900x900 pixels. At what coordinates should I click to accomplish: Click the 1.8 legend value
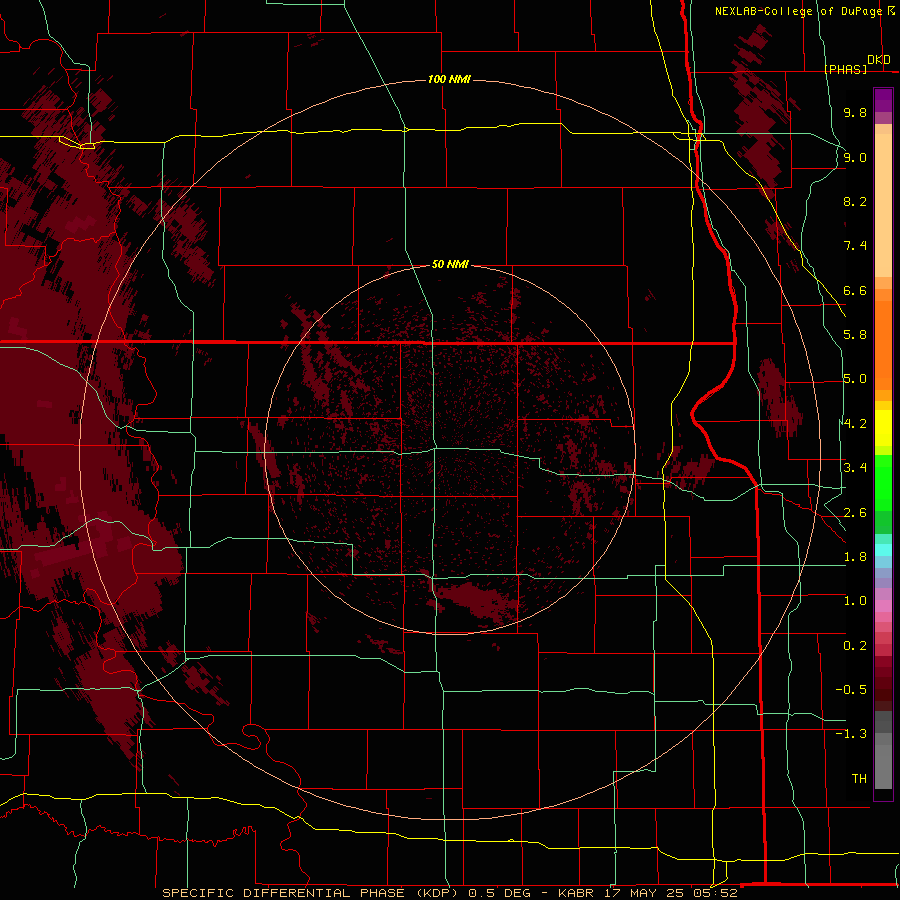(855, 557)
